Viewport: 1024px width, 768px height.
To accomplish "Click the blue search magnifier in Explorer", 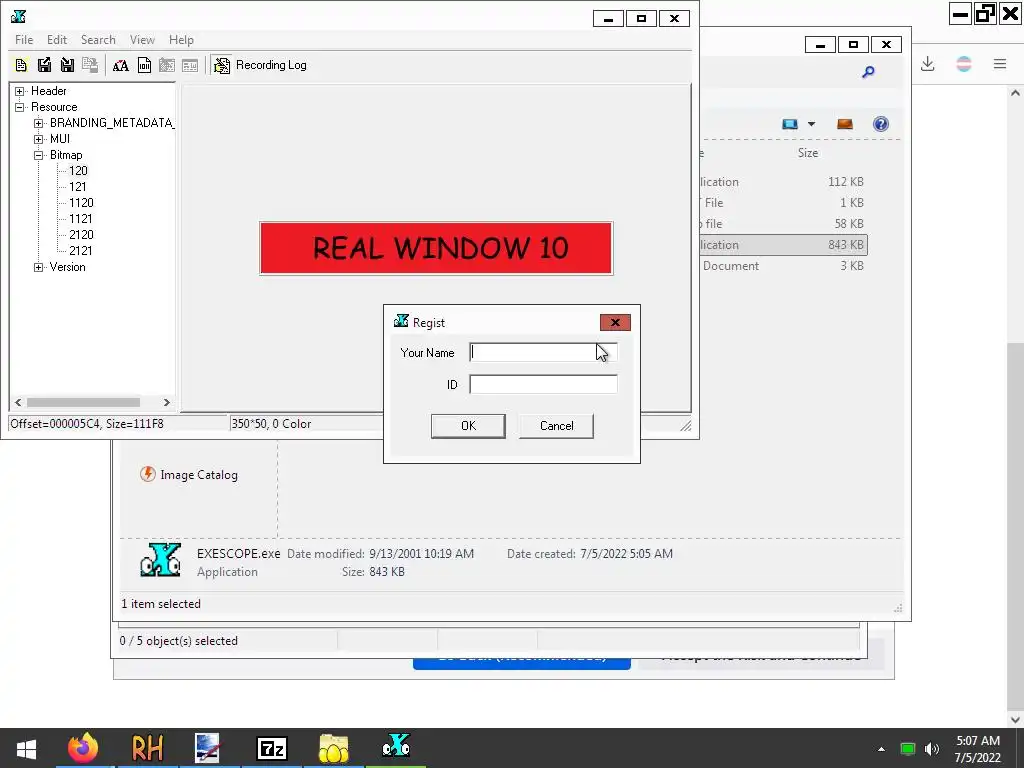I will point(868,72).
